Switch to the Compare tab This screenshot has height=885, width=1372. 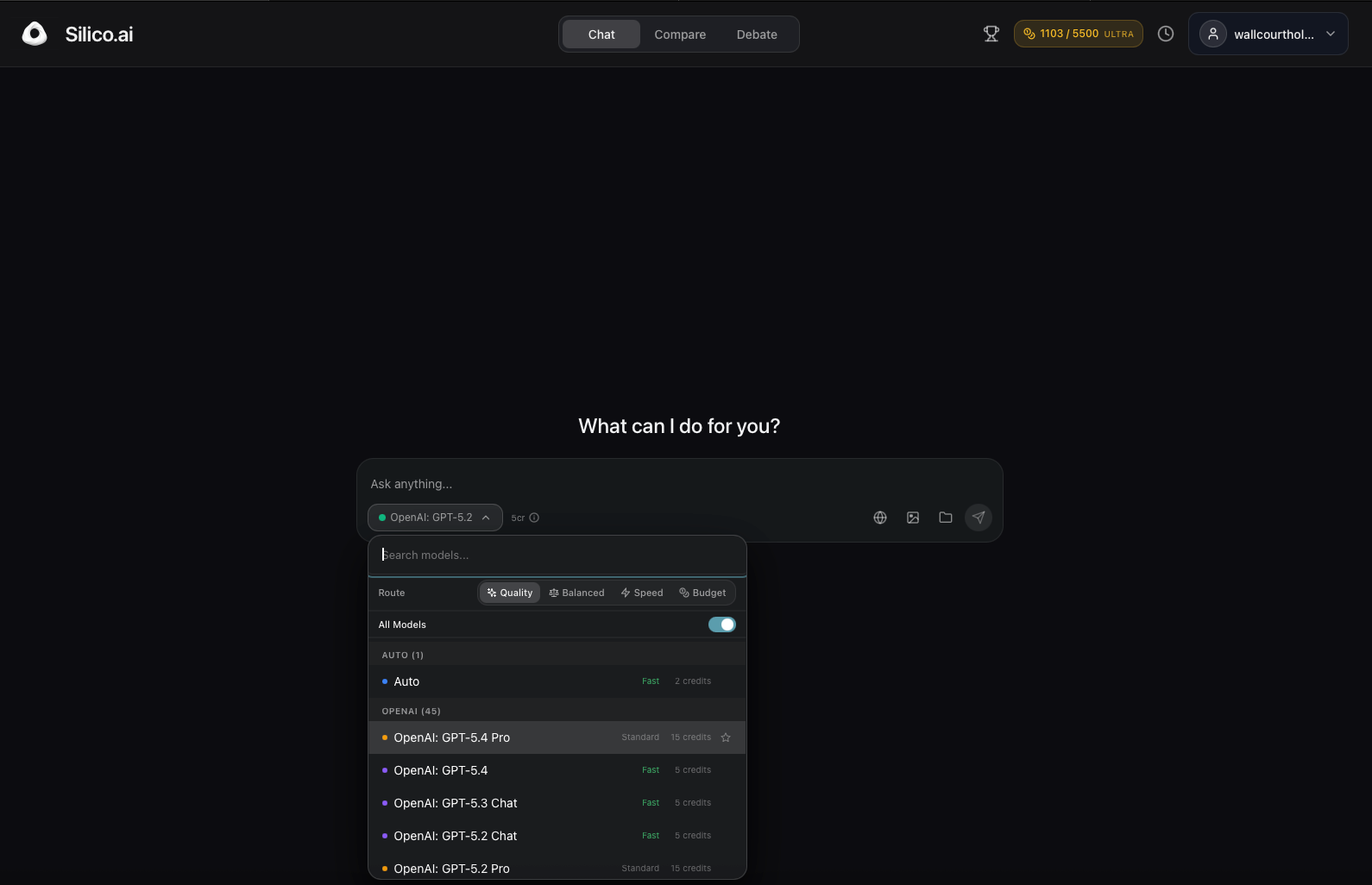(680, 35)
